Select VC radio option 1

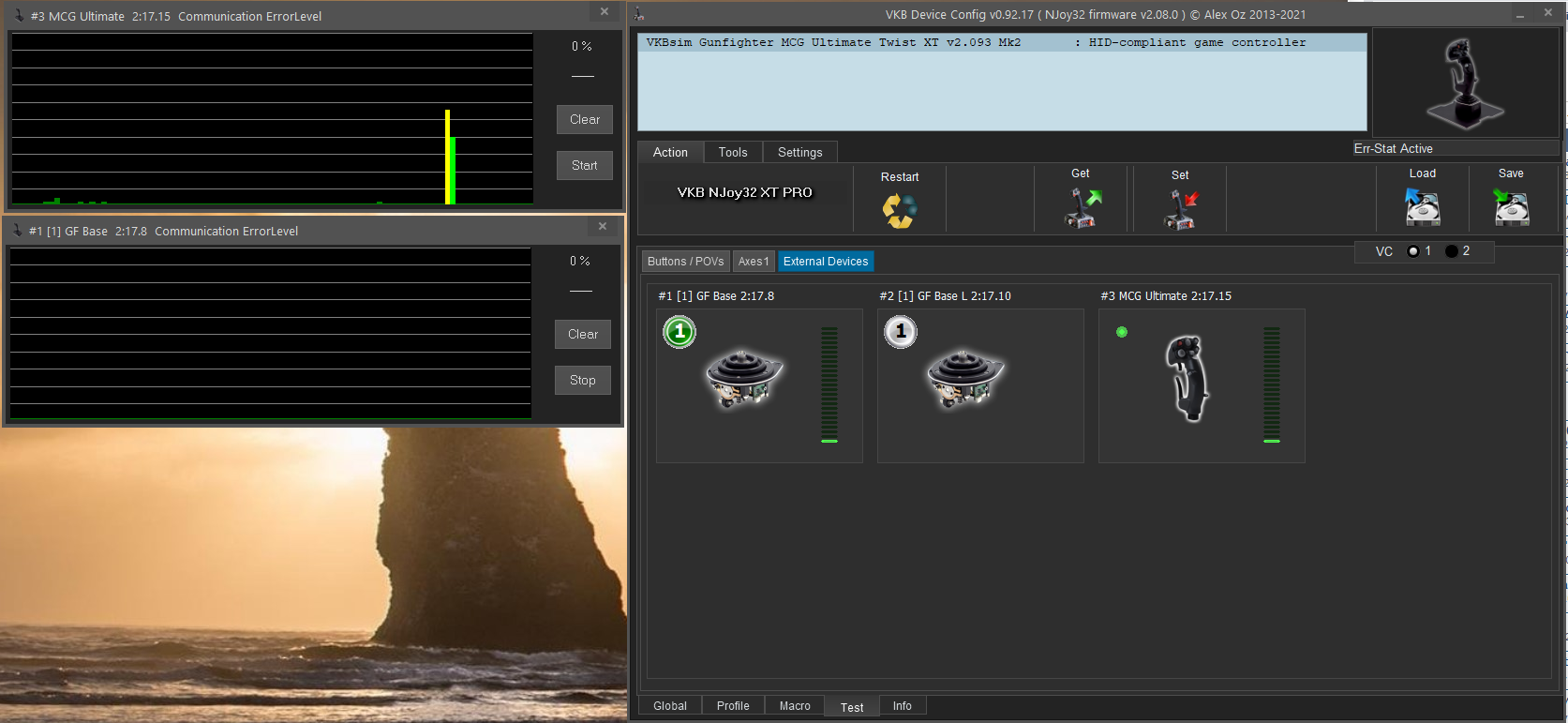point(1413,251)
